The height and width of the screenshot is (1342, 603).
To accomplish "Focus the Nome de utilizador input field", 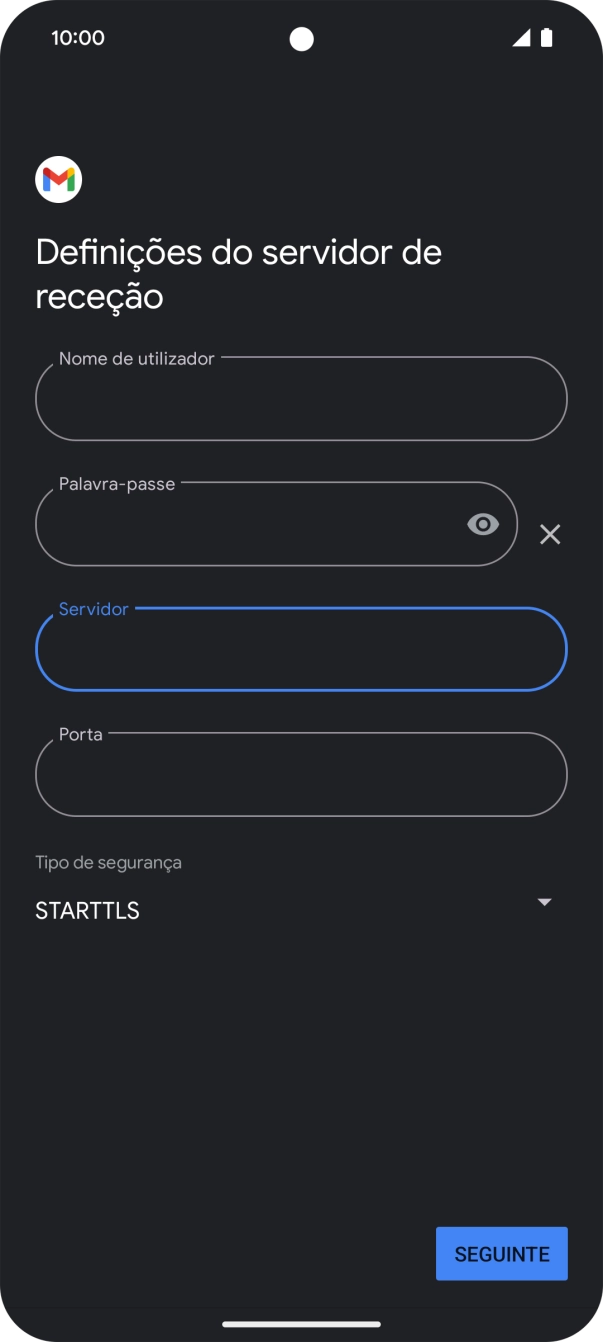I will 300,400.
